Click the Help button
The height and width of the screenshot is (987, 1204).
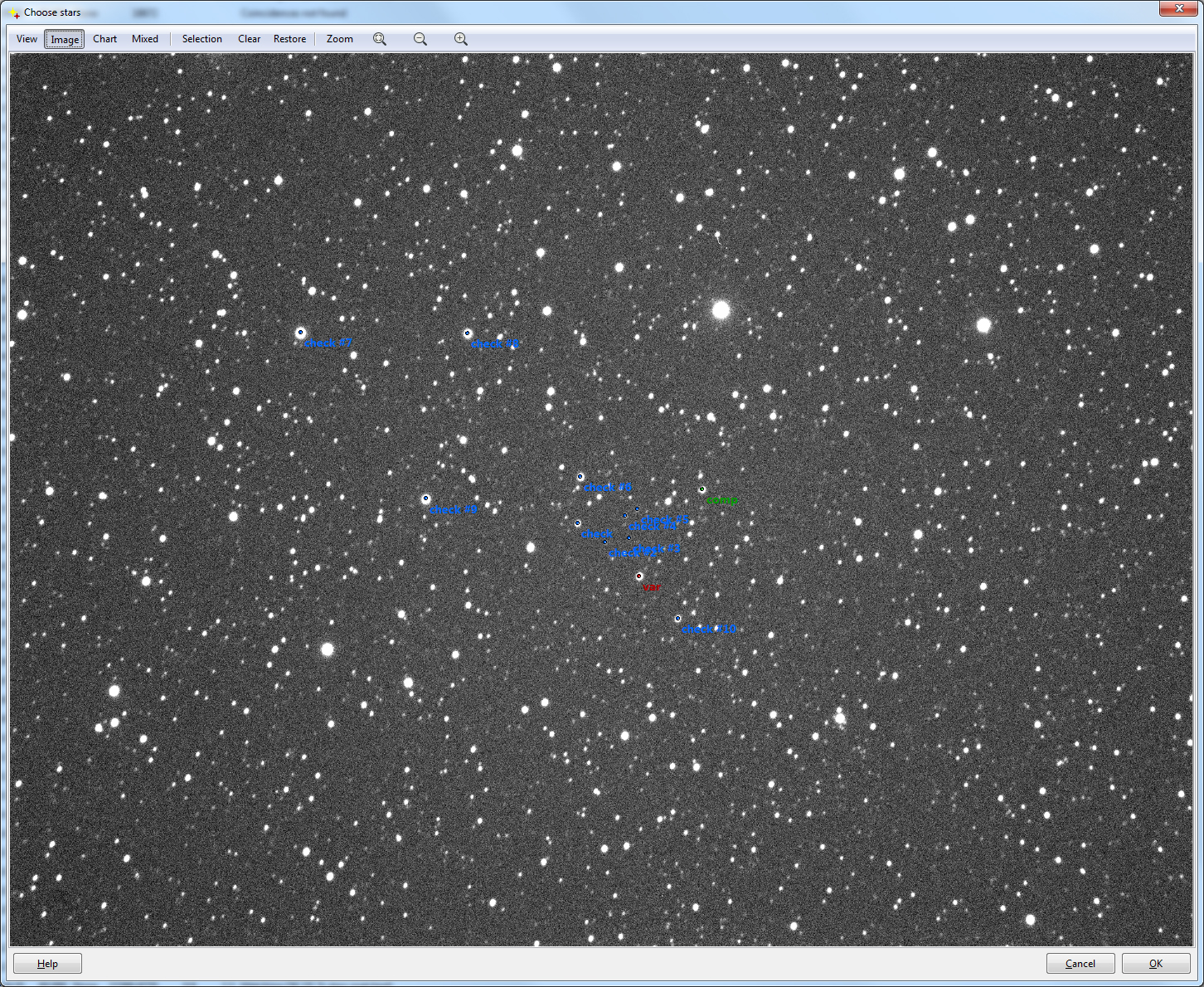point(47,964)
